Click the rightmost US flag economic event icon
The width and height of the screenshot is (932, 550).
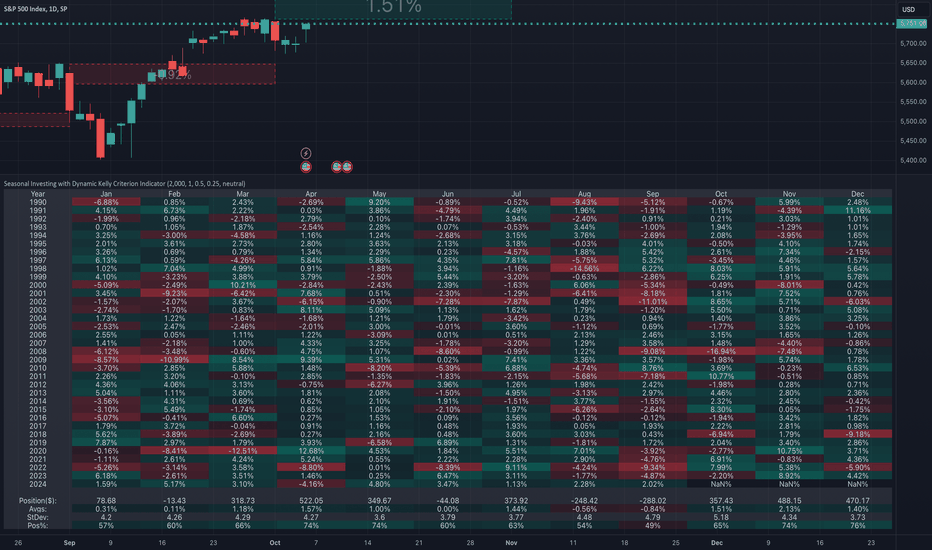pos(347,167)
